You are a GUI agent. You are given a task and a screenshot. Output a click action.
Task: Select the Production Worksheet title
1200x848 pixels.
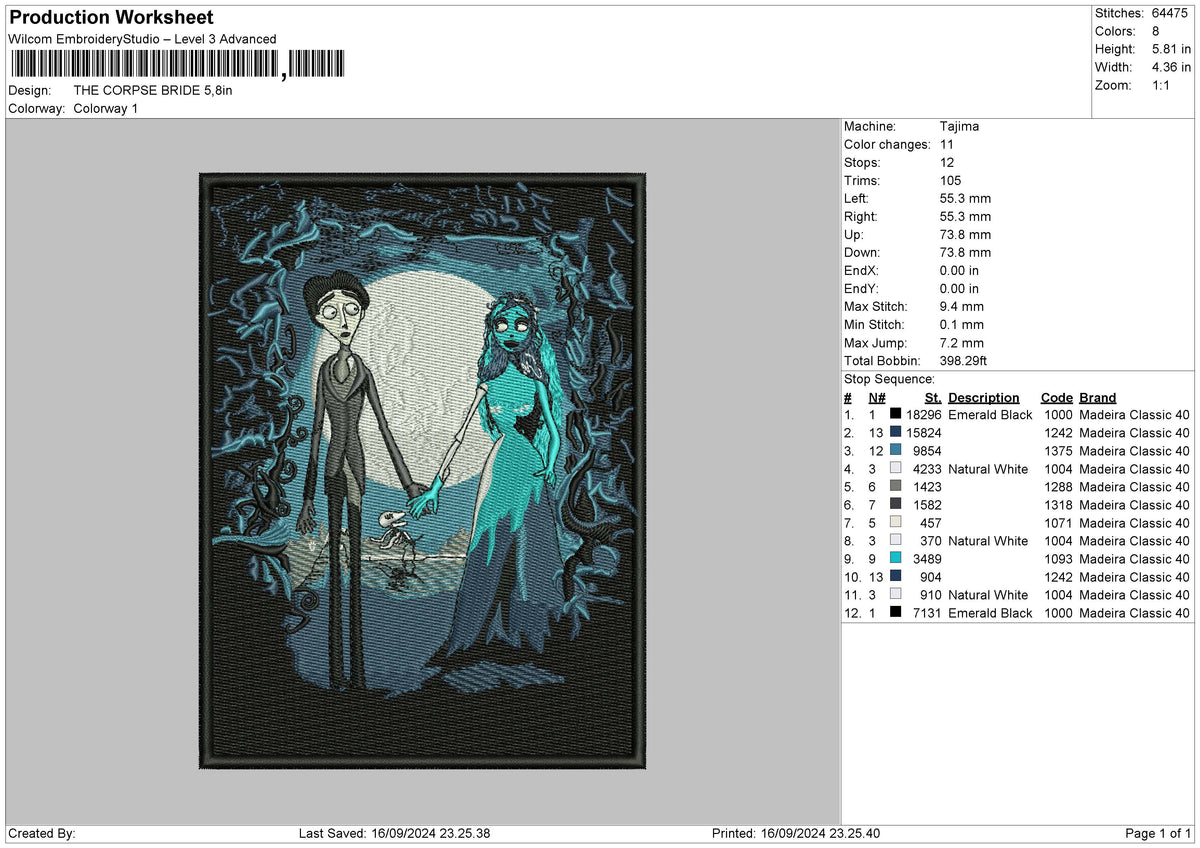tap(111, 18)
